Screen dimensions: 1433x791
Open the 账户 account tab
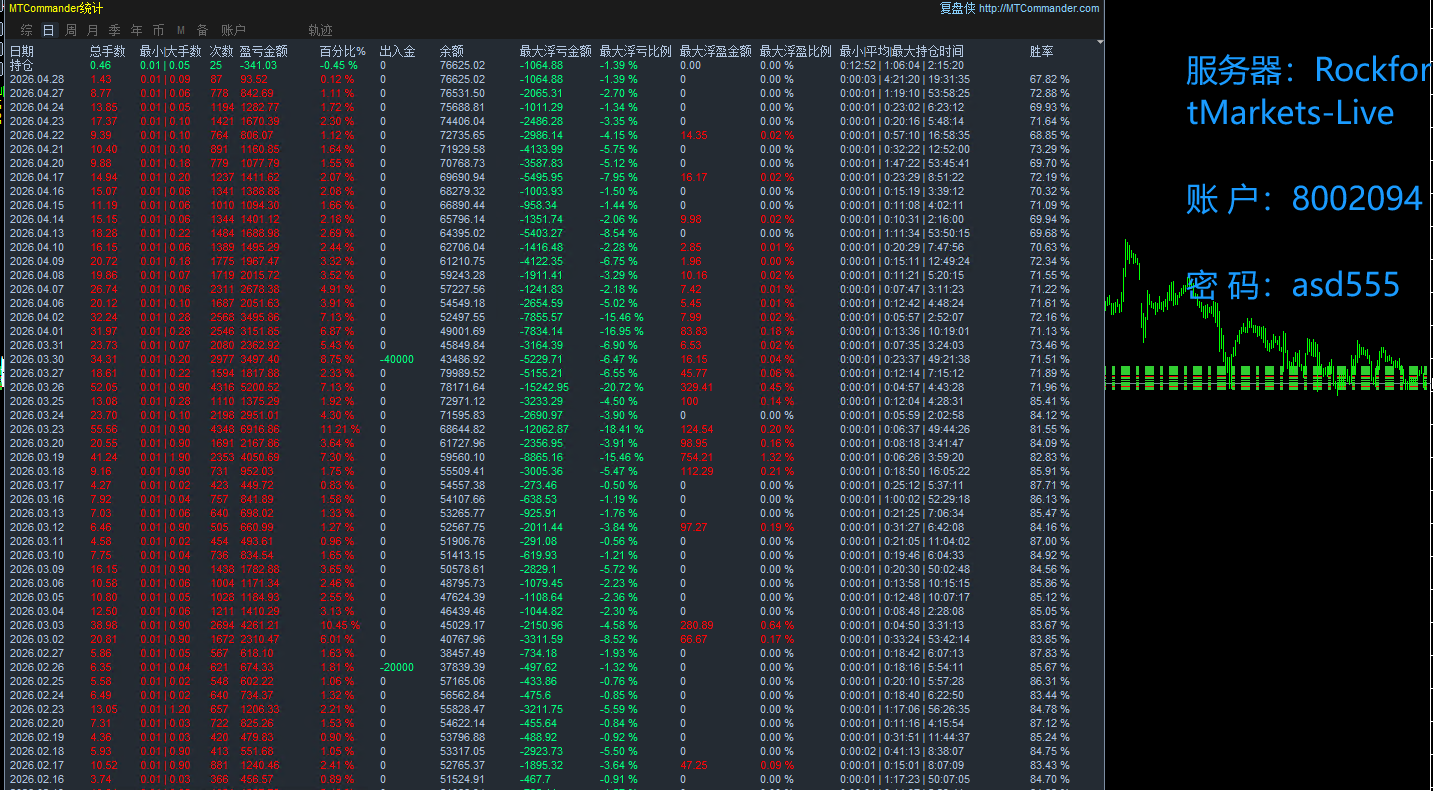pos(233,31)
